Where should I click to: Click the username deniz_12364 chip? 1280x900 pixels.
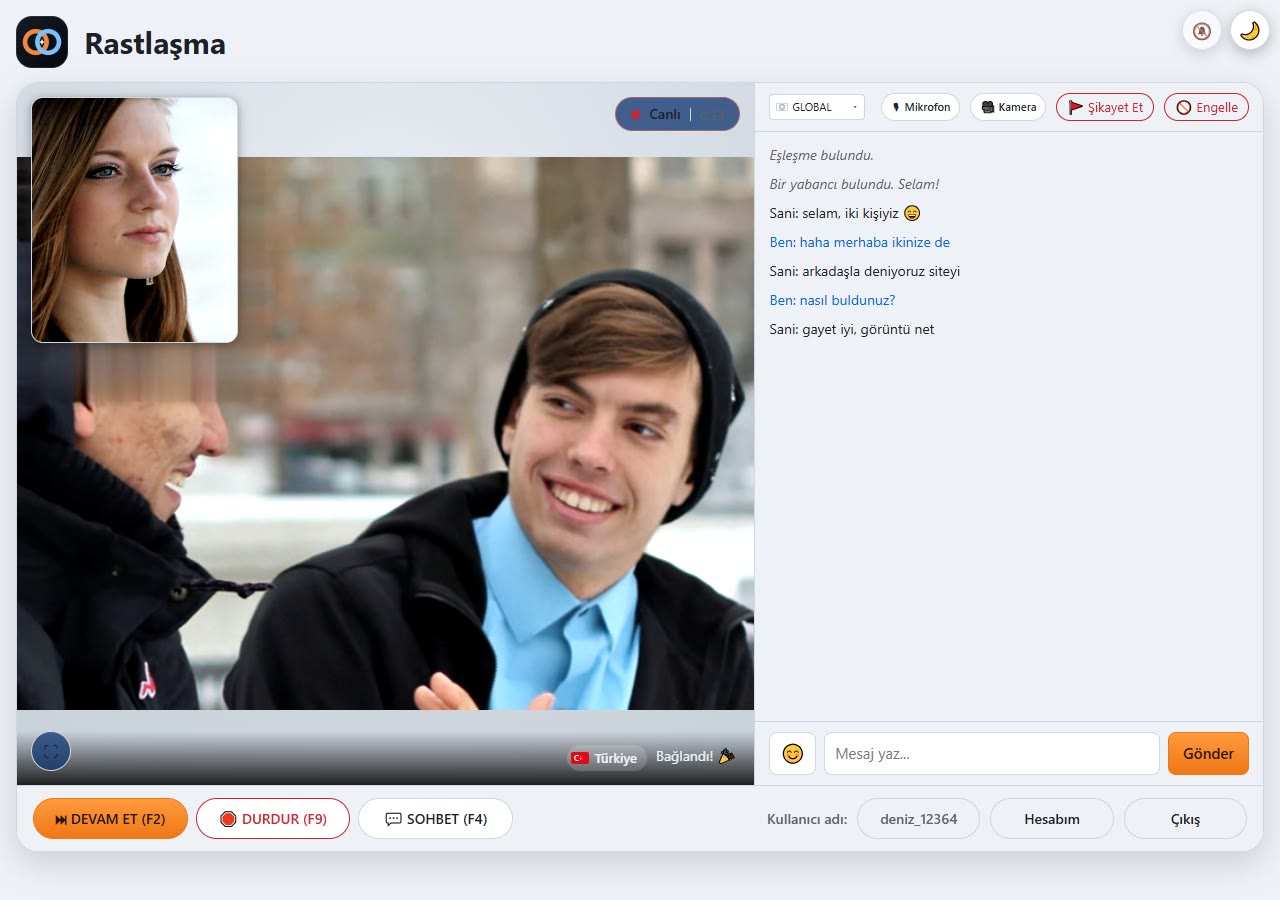pos(918,819)
